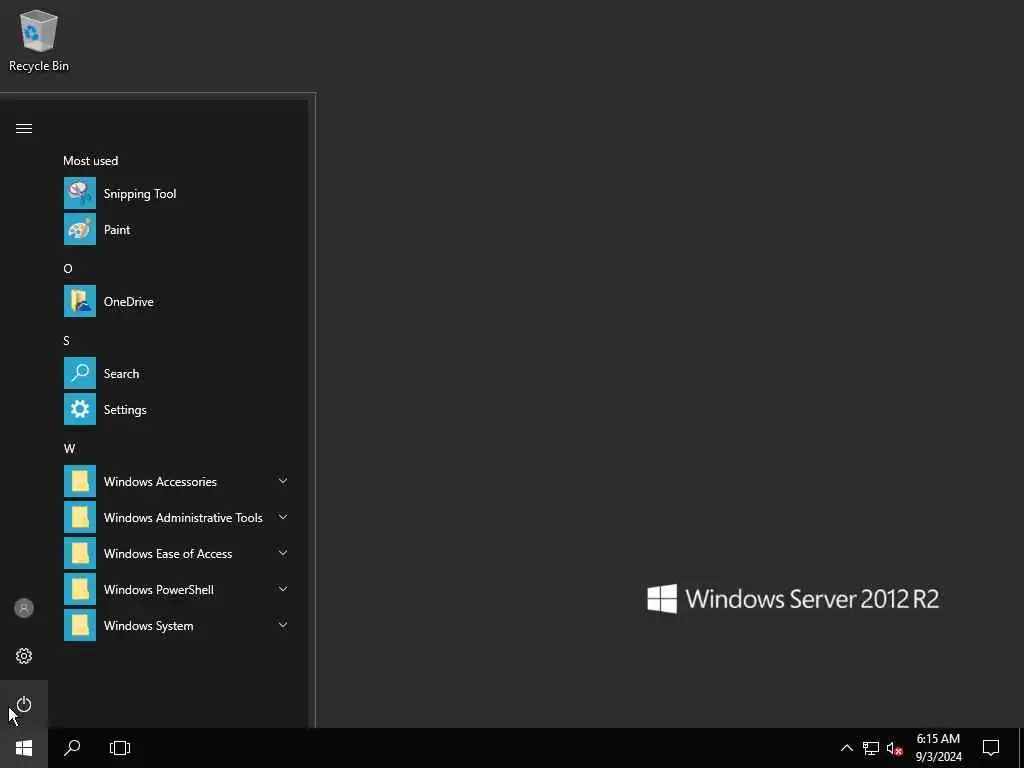This screenshot has width=1024, height=768.
Task: Open Task View on the taskbar
Action: click(120, 748)
